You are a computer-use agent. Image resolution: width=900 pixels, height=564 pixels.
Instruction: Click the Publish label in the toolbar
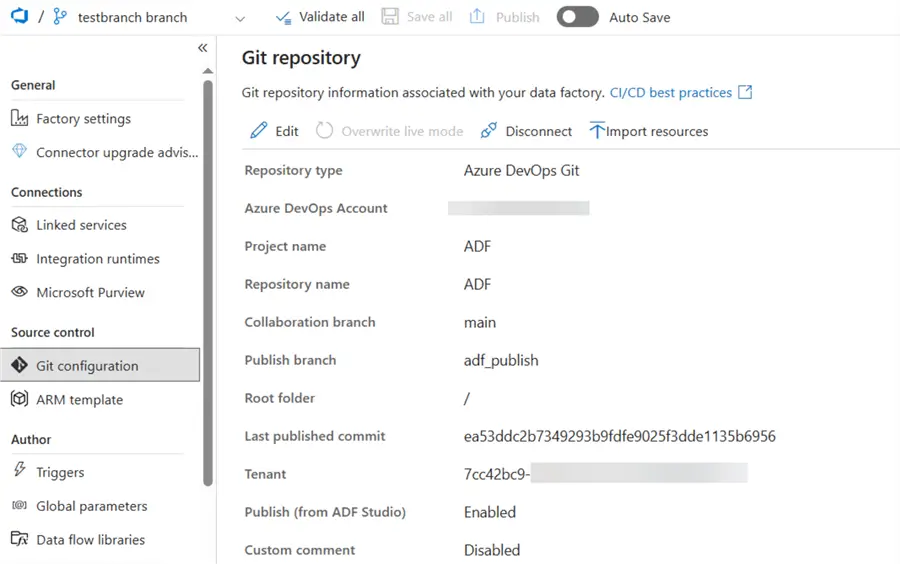[x=518, y=17]
